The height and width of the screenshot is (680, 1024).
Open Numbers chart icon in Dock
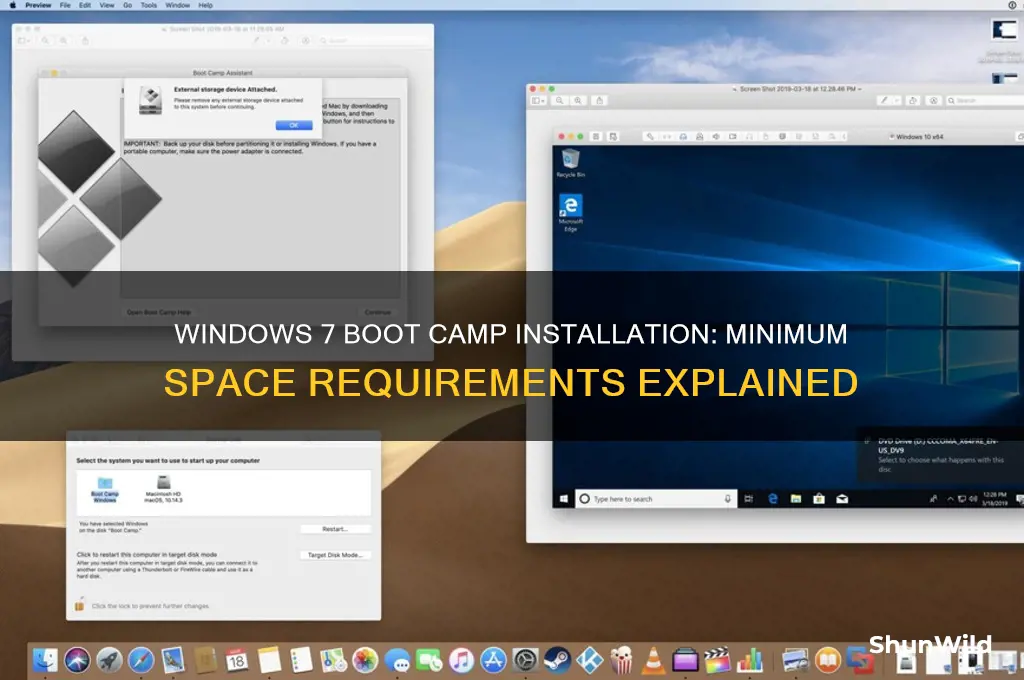tap(750, 660)
